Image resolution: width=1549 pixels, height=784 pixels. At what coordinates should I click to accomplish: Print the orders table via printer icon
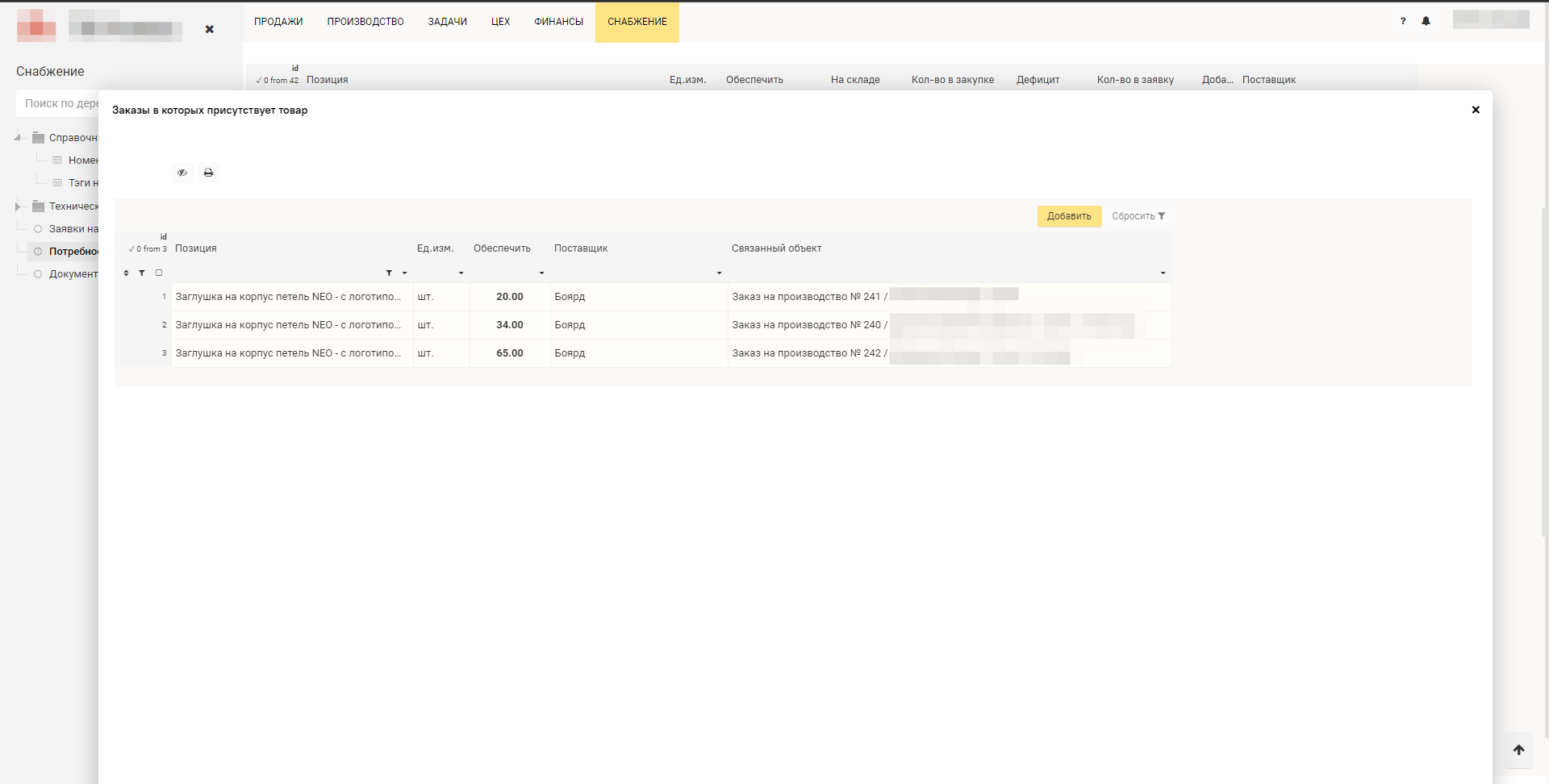click(x=208, y=173)
